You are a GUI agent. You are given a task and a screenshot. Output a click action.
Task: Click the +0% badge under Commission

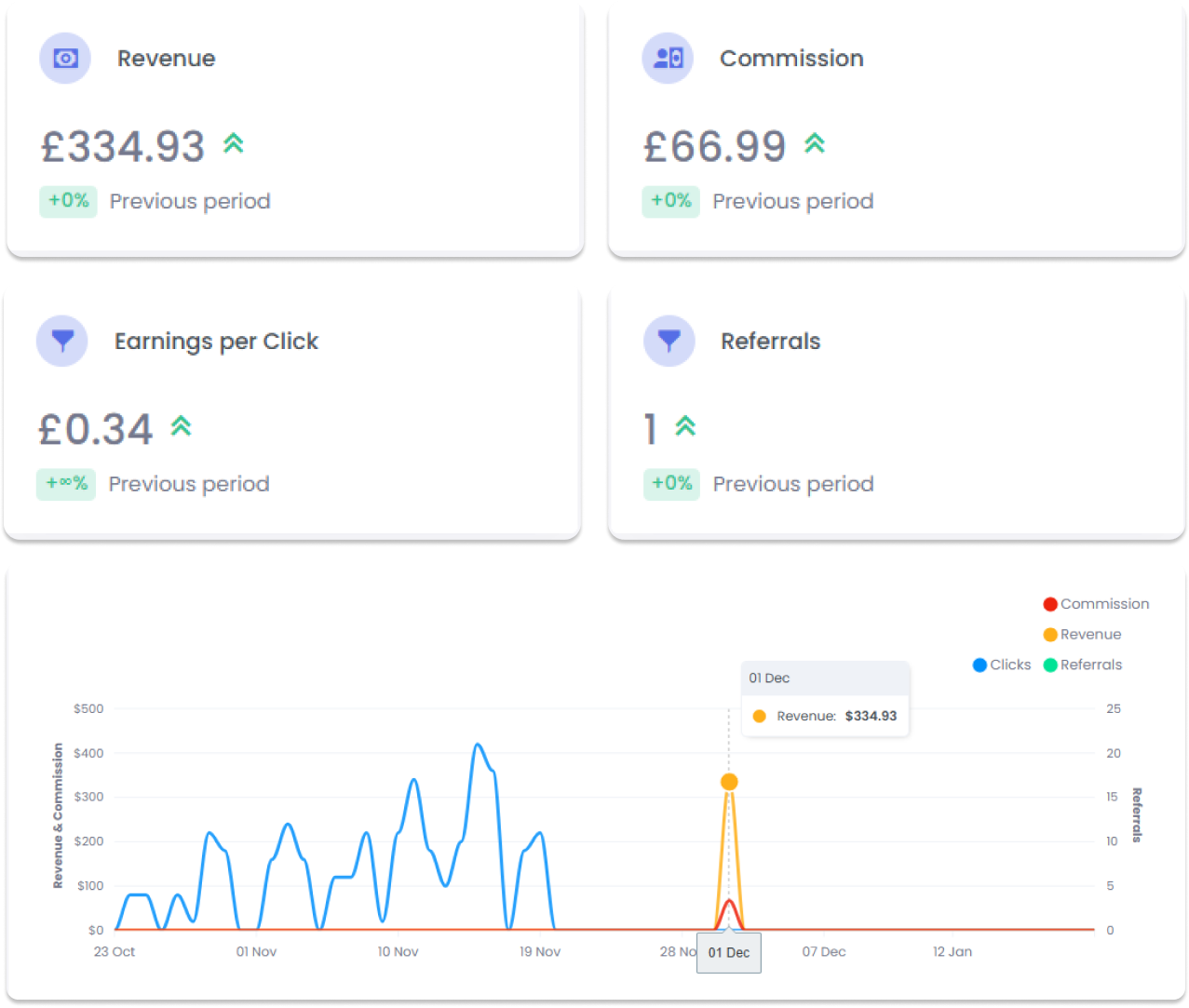[x=670, y=201]
